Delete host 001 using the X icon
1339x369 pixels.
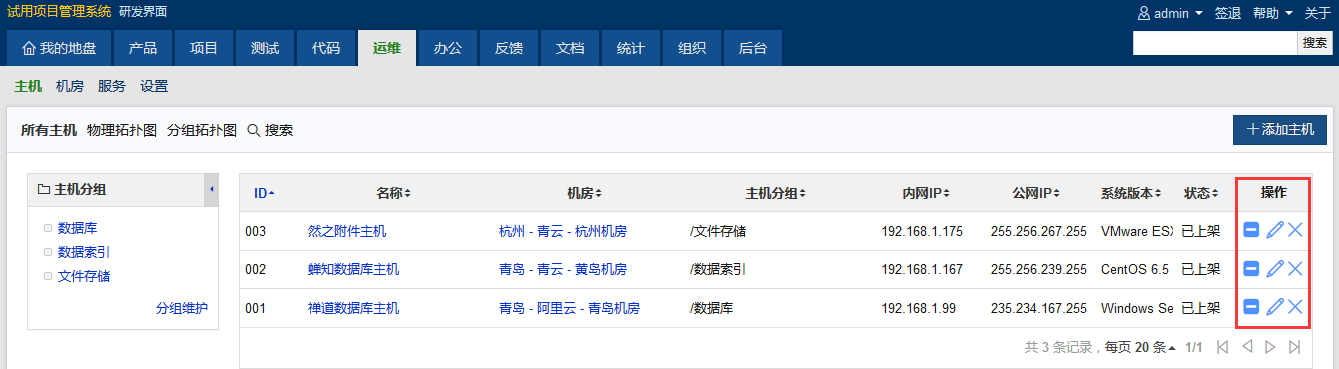[1295, 307]
